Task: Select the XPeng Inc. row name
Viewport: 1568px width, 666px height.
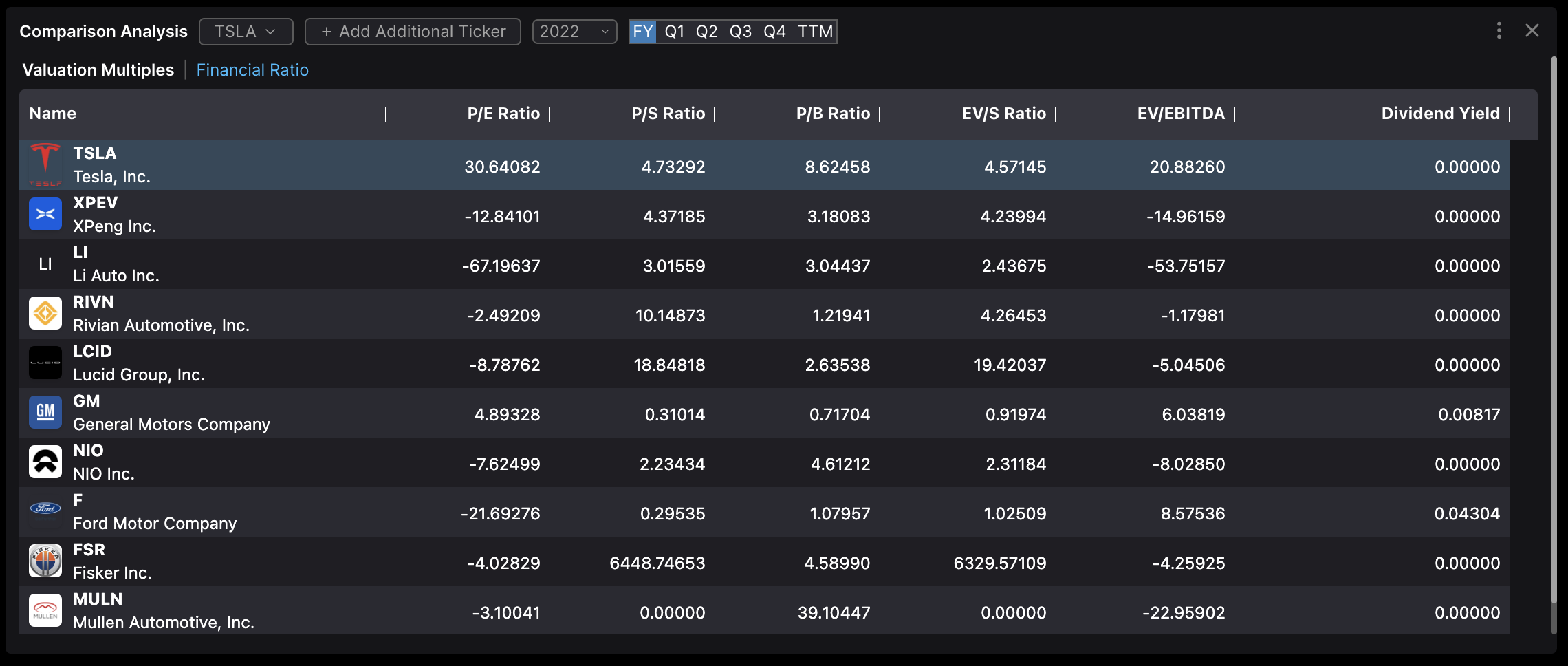Action: (x=114, y=226)
